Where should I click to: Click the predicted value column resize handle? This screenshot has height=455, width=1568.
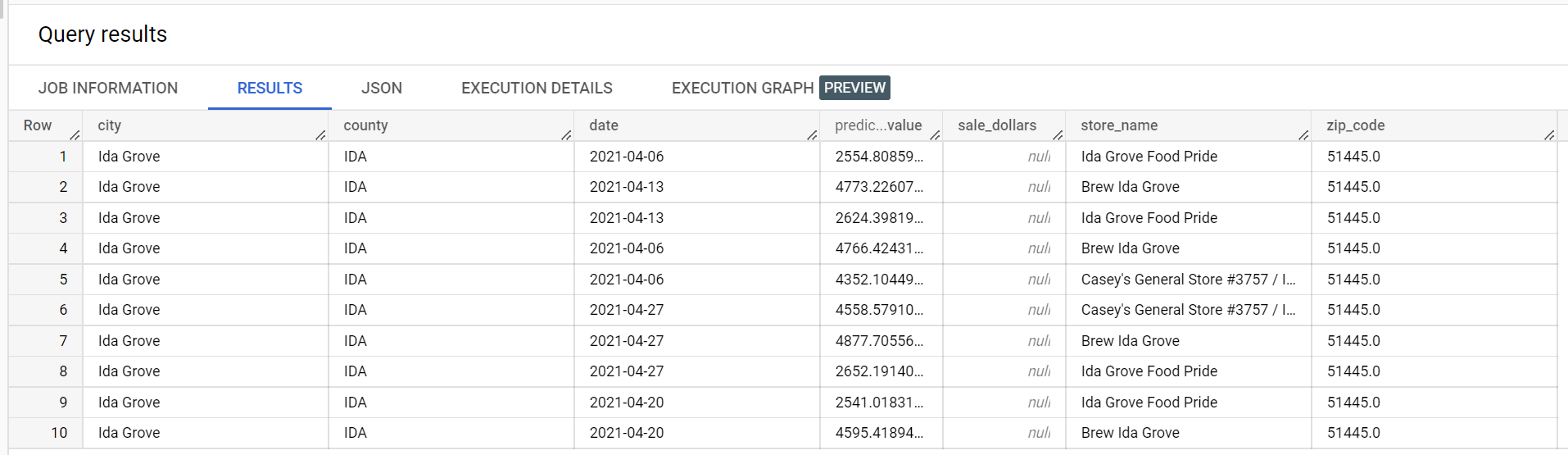935,135
